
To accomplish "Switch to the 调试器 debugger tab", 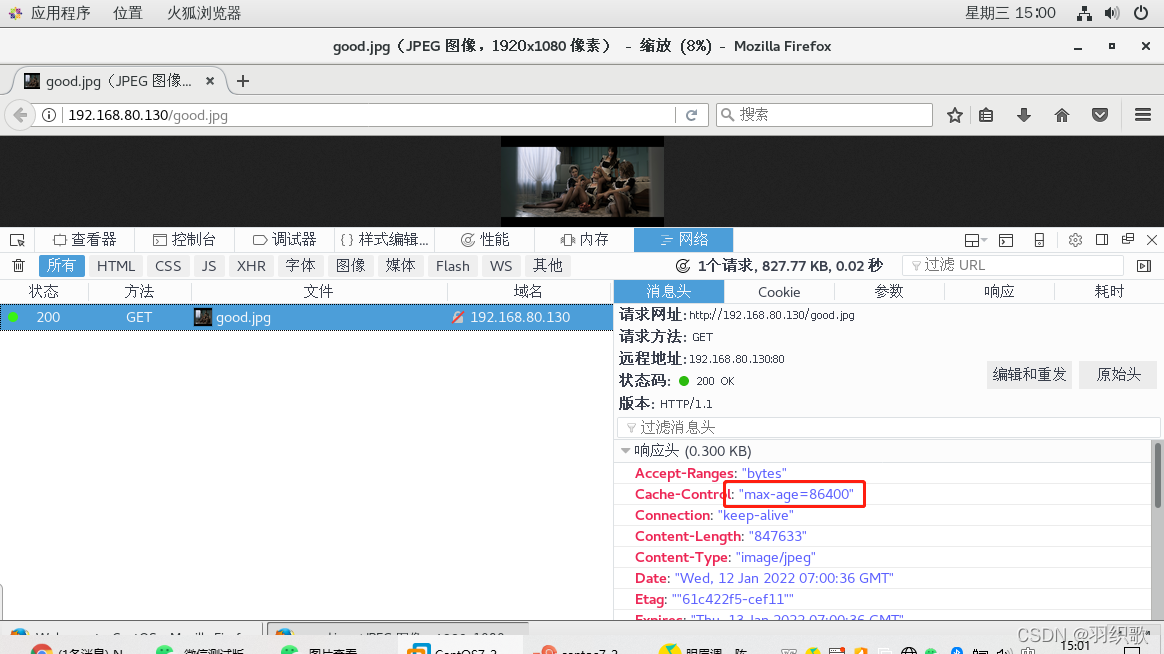I will click(284, 240).
